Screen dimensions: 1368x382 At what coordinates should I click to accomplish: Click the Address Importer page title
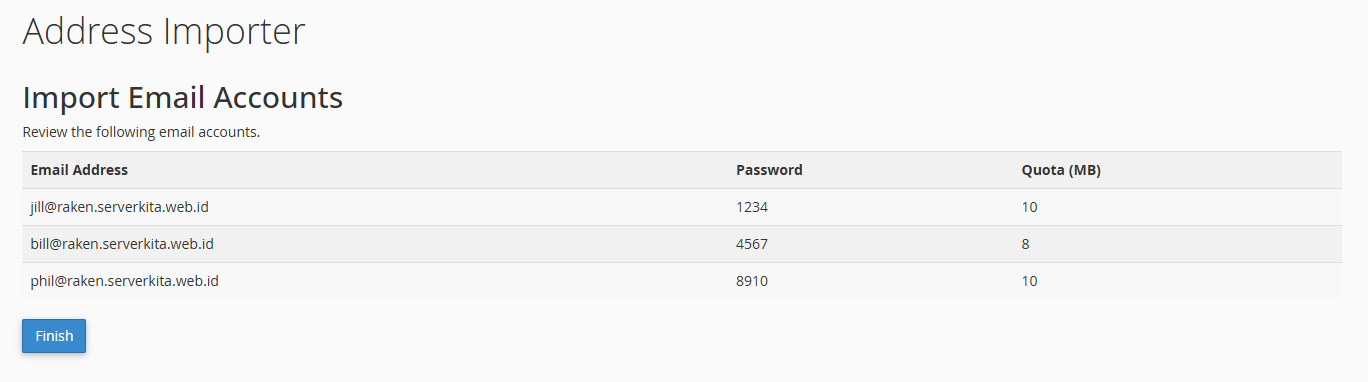point(163,31)
